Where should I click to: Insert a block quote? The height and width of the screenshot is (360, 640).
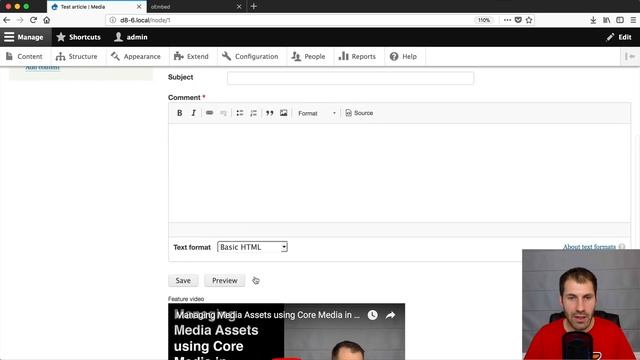[x=269, y=113]
